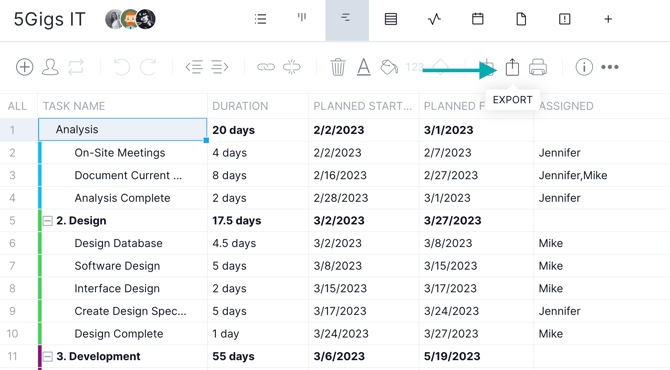Open the files view icon
Image resolution: width=670 pixels, height=370 pixels.
coord(521,19)
